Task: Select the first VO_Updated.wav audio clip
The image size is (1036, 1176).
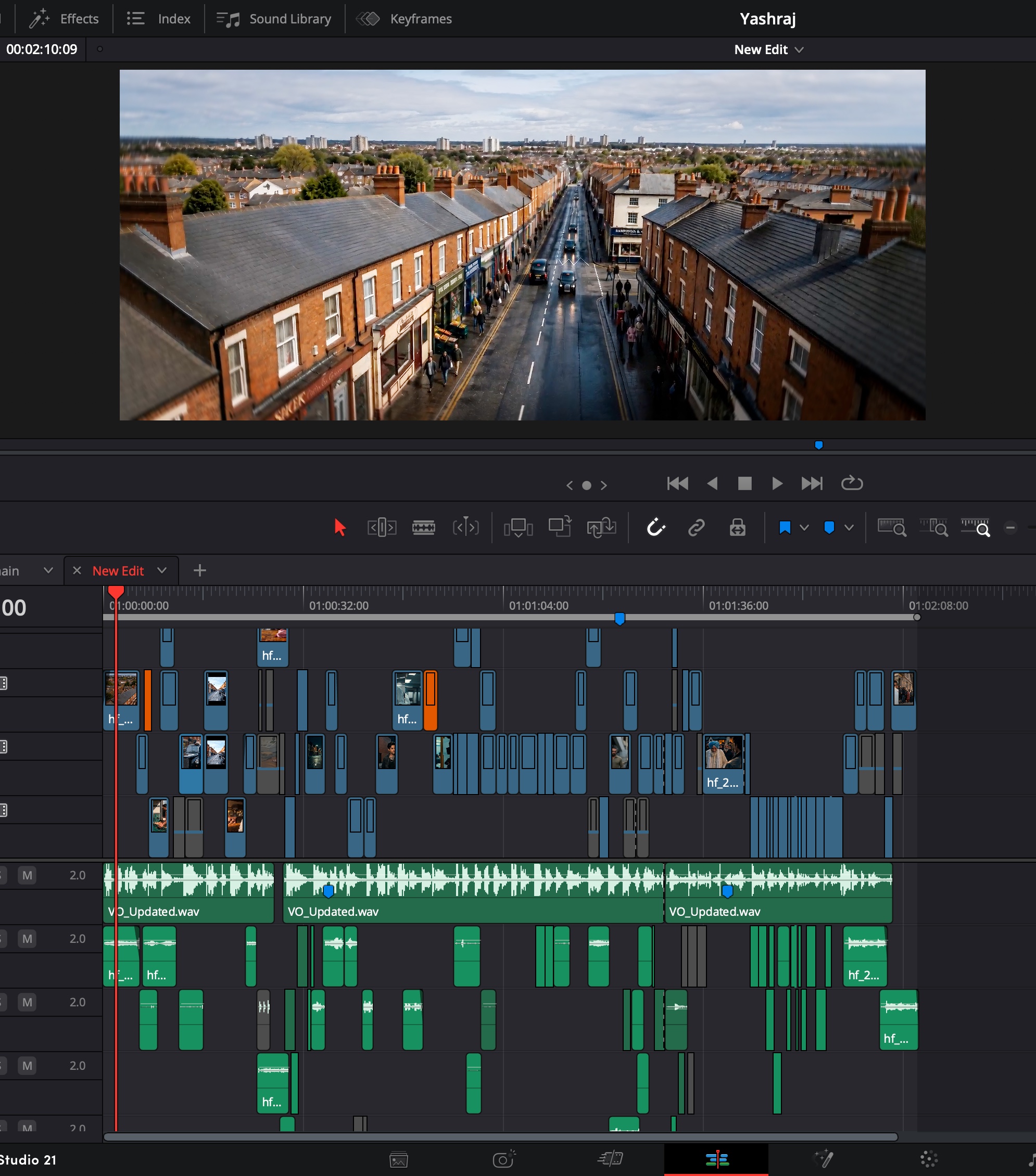Action: click(189, 893)
